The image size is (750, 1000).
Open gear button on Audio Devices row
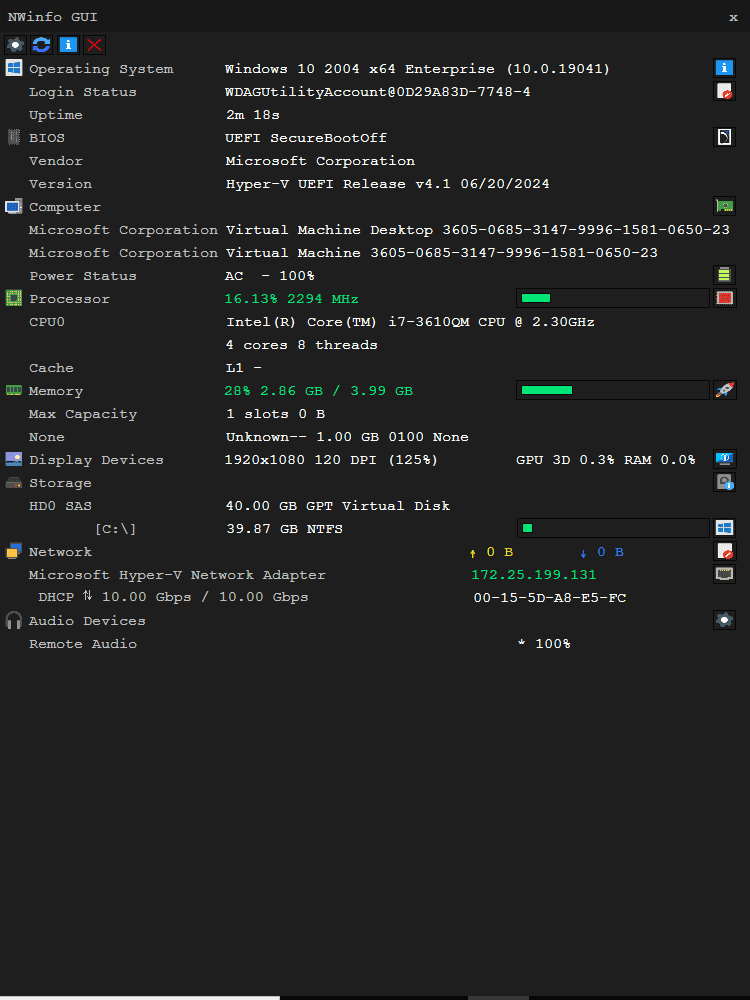724,619
